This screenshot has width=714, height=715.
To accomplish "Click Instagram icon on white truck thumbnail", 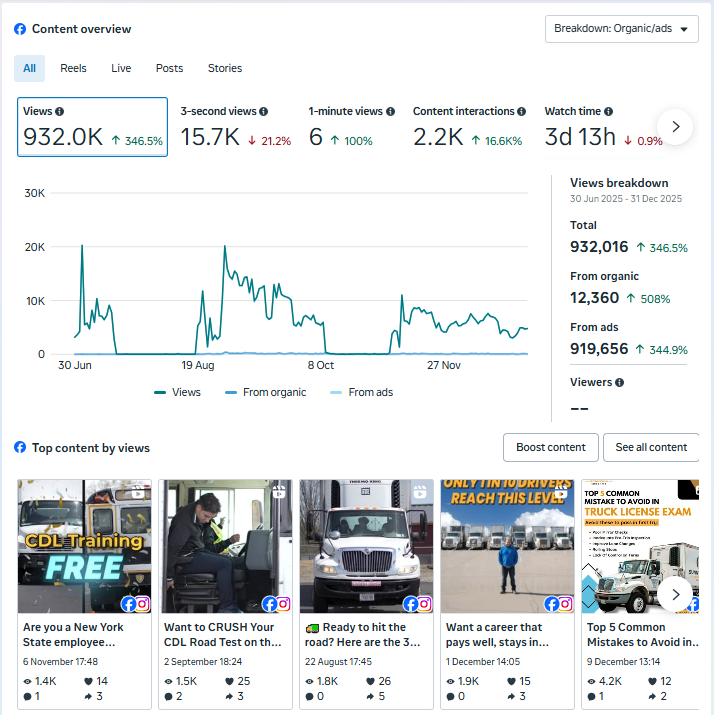I will (425, 604).
